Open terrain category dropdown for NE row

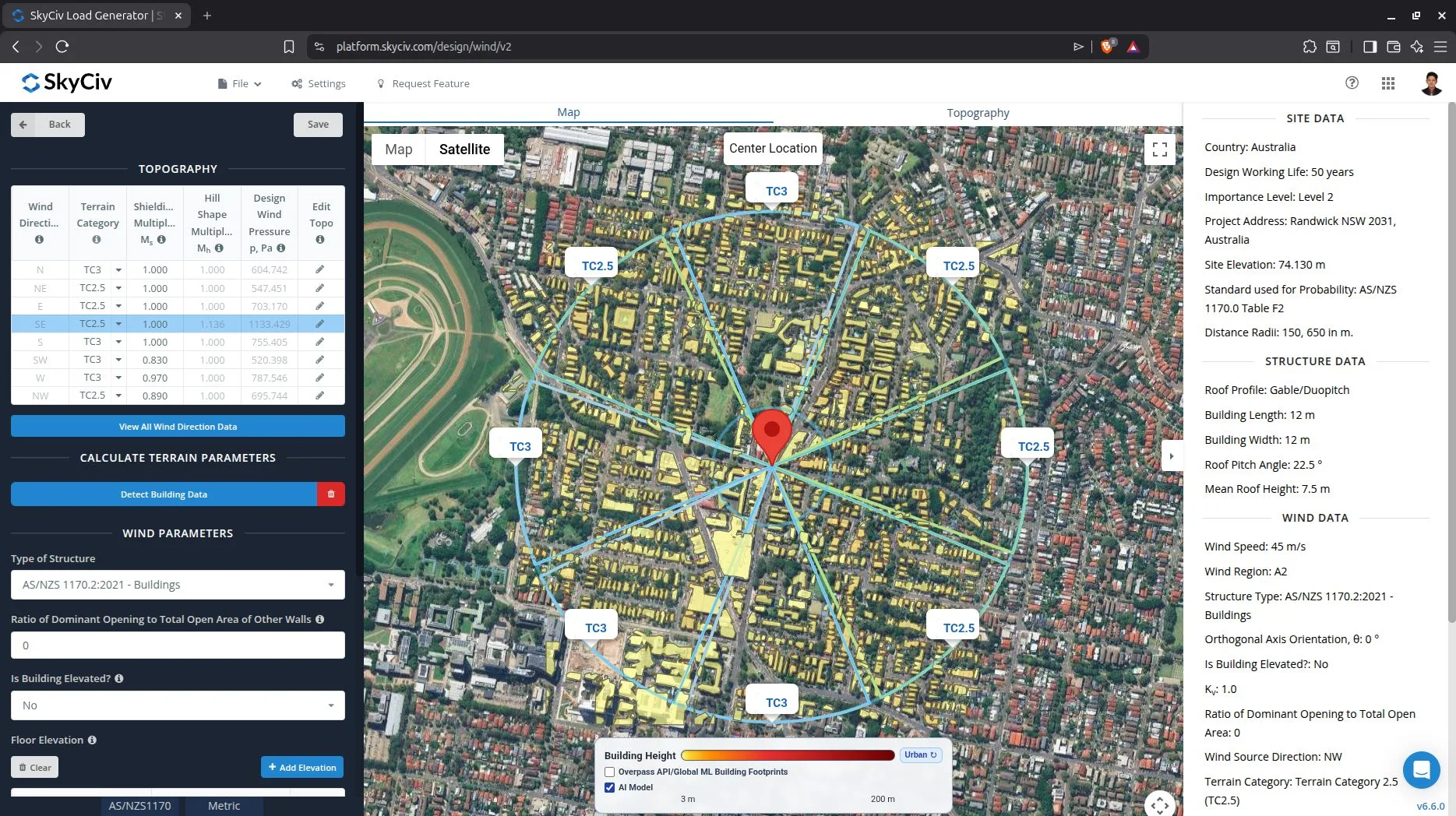point(118,288)
